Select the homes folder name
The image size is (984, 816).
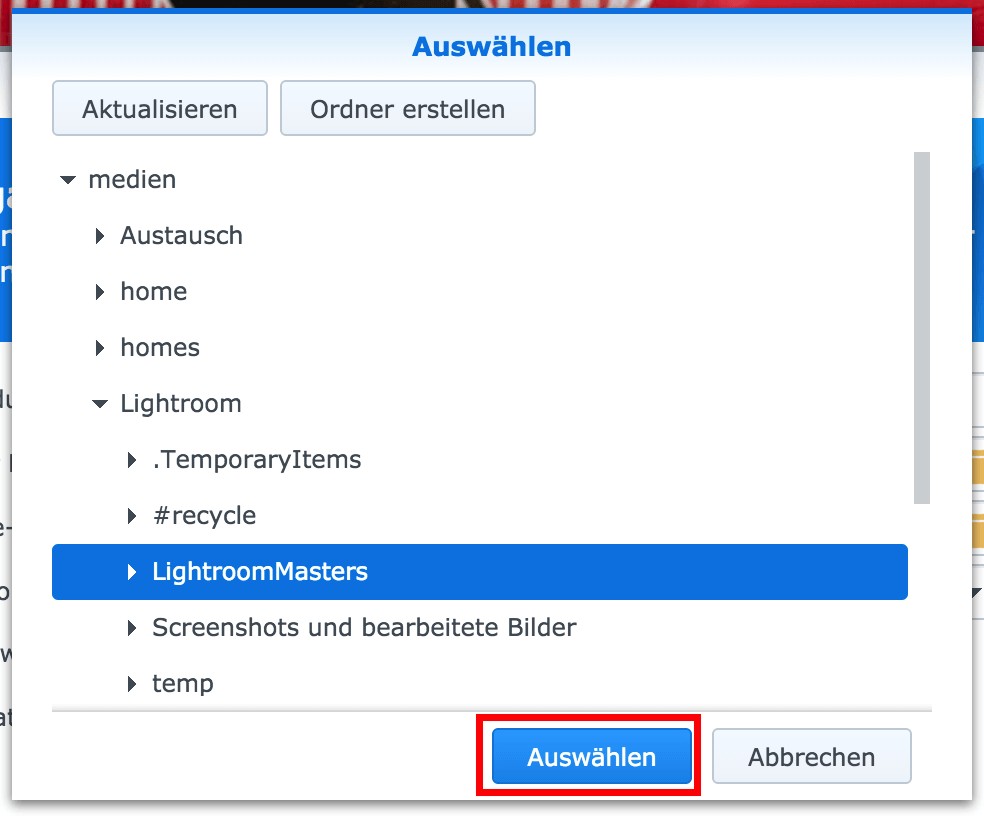(x=160, y=348)
